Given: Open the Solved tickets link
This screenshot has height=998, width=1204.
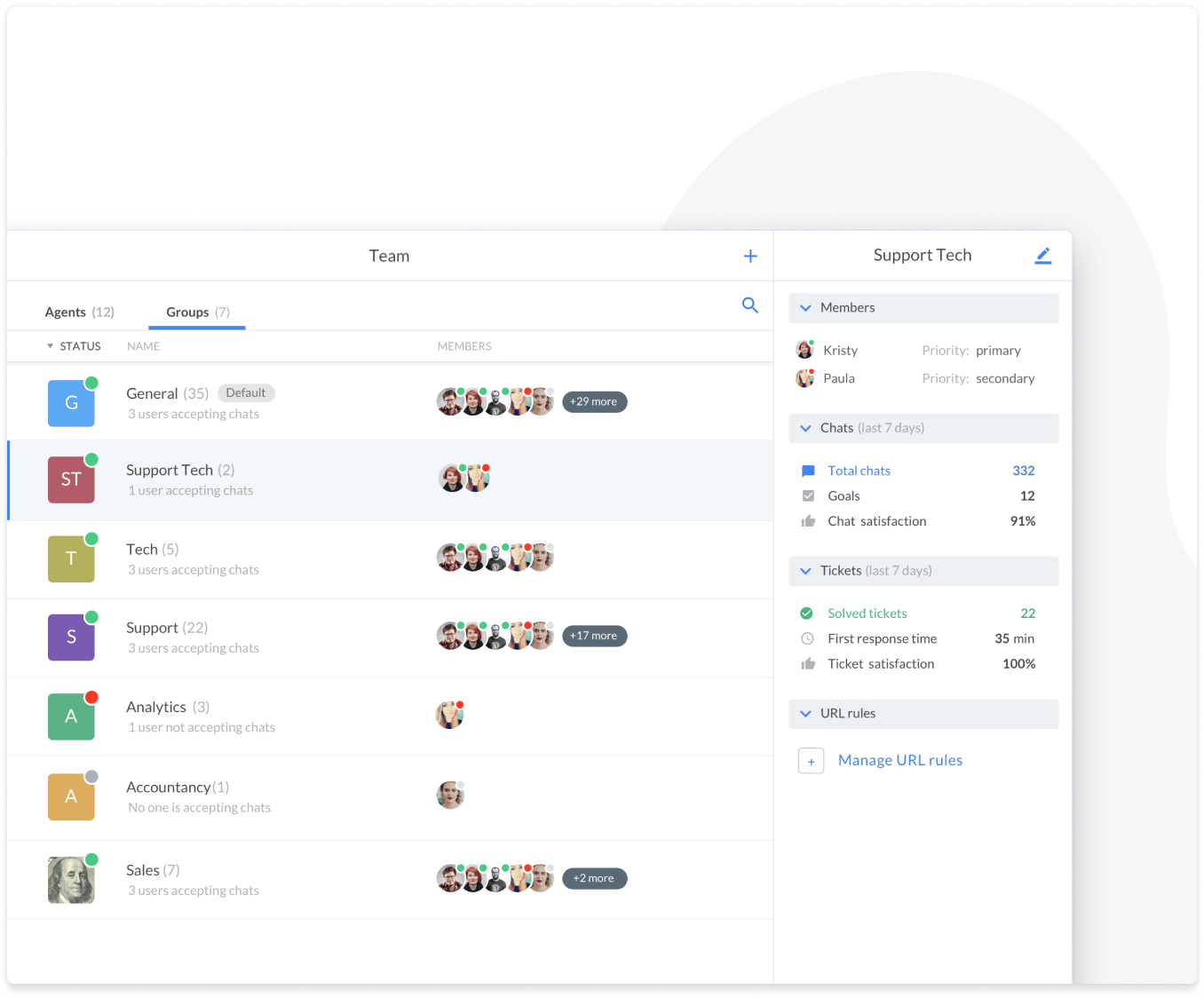Looking at the screenshot, I should [x=867, y=614].
